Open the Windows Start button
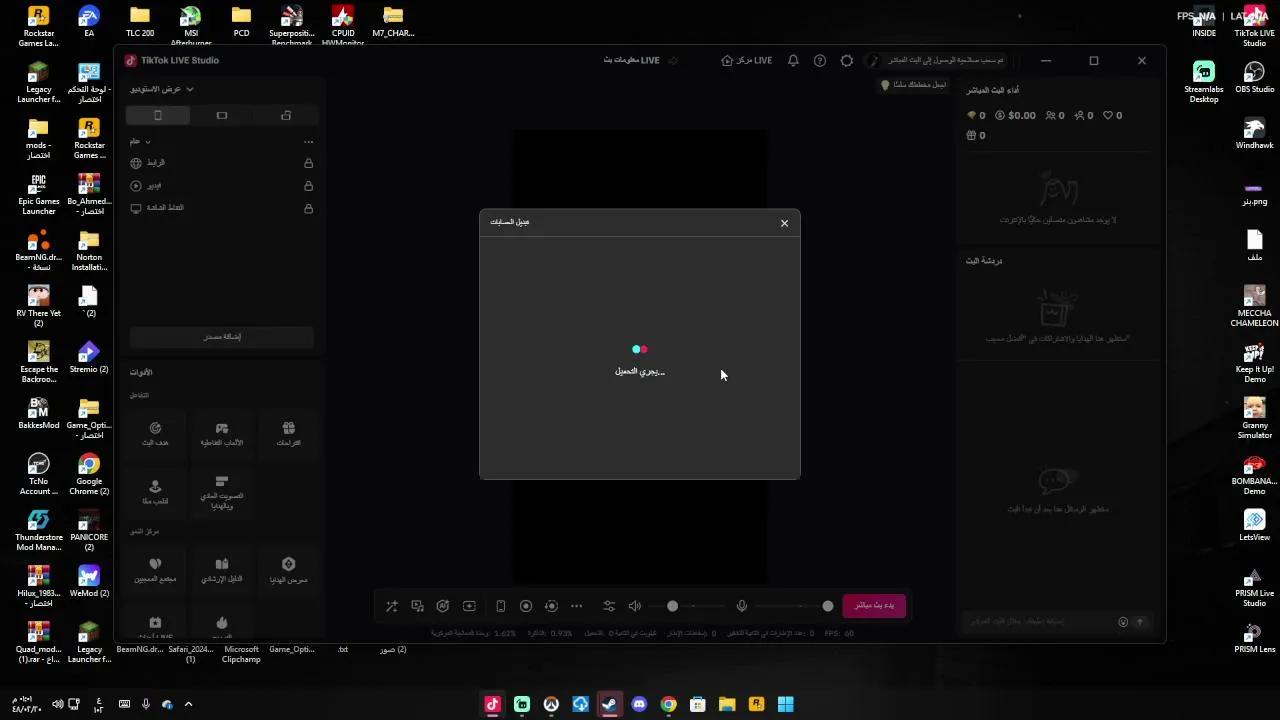Image resolution: width=1280 pixels, height=720 pixels. click(x=786, y=705)
